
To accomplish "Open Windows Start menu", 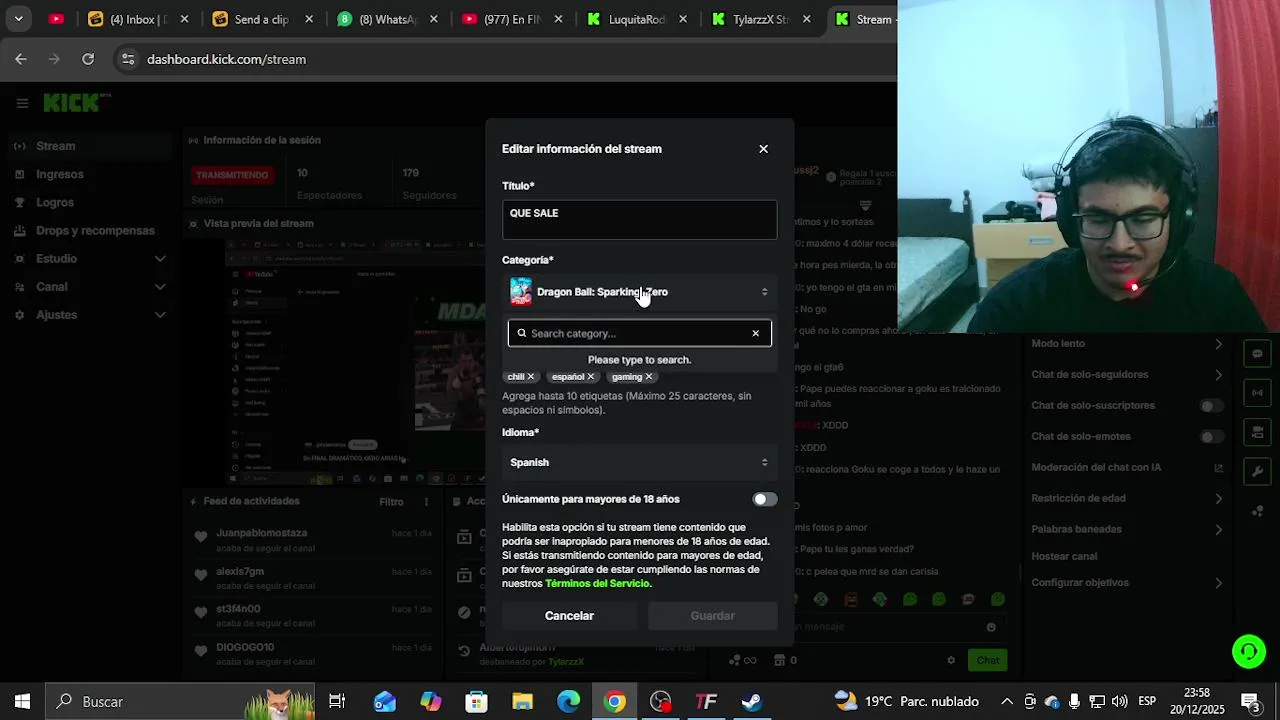I will click(22, 702).
